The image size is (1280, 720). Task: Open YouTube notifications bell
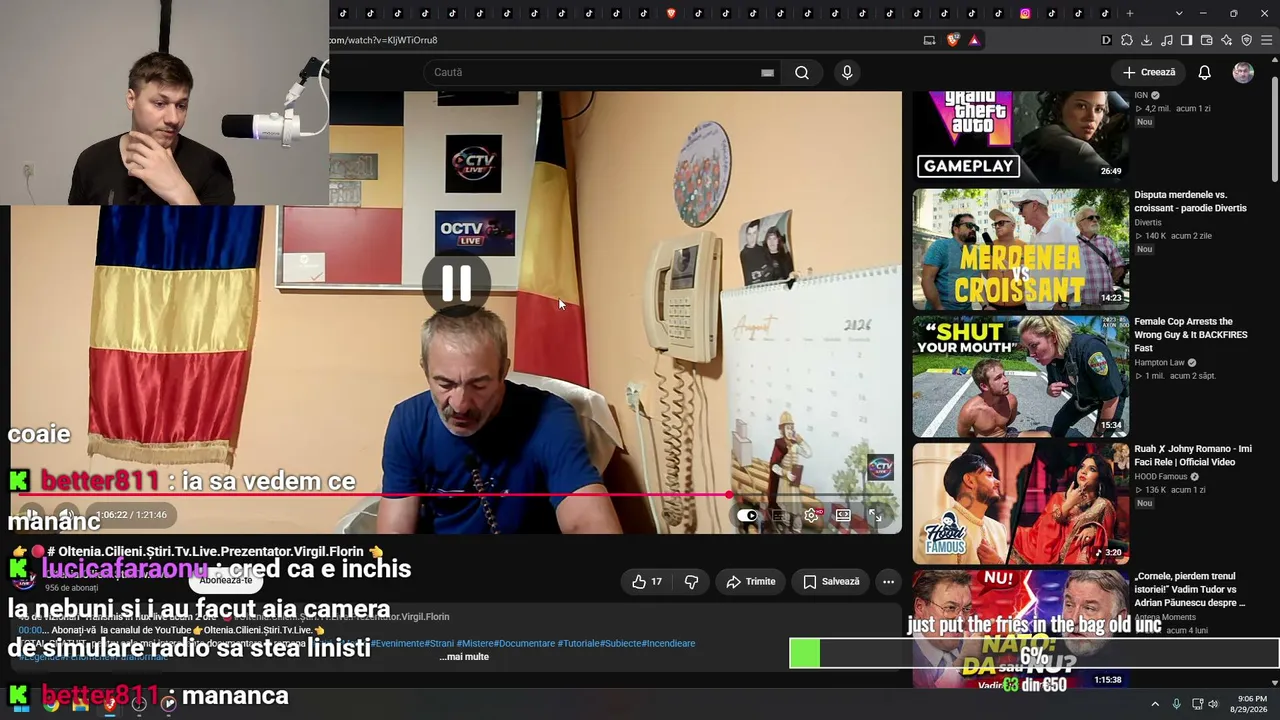click(x=1205, y=72)
